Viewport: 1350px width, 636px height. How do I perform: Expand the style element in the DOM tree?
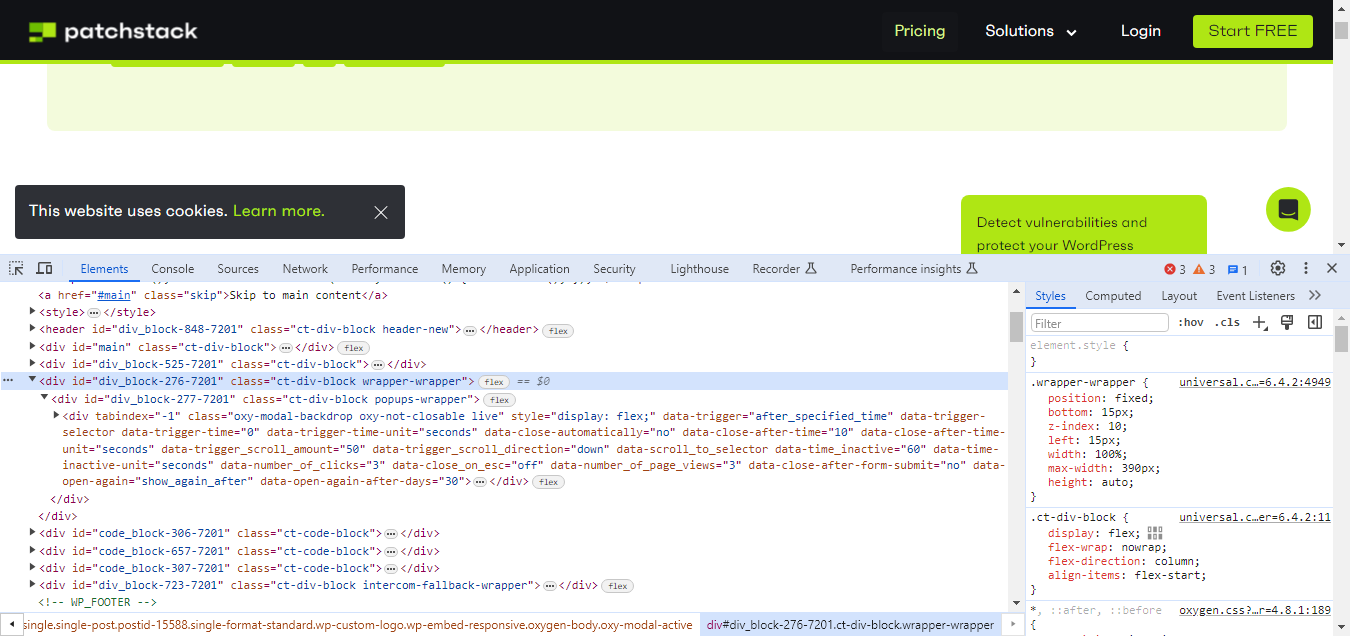(x=32, y=311)
